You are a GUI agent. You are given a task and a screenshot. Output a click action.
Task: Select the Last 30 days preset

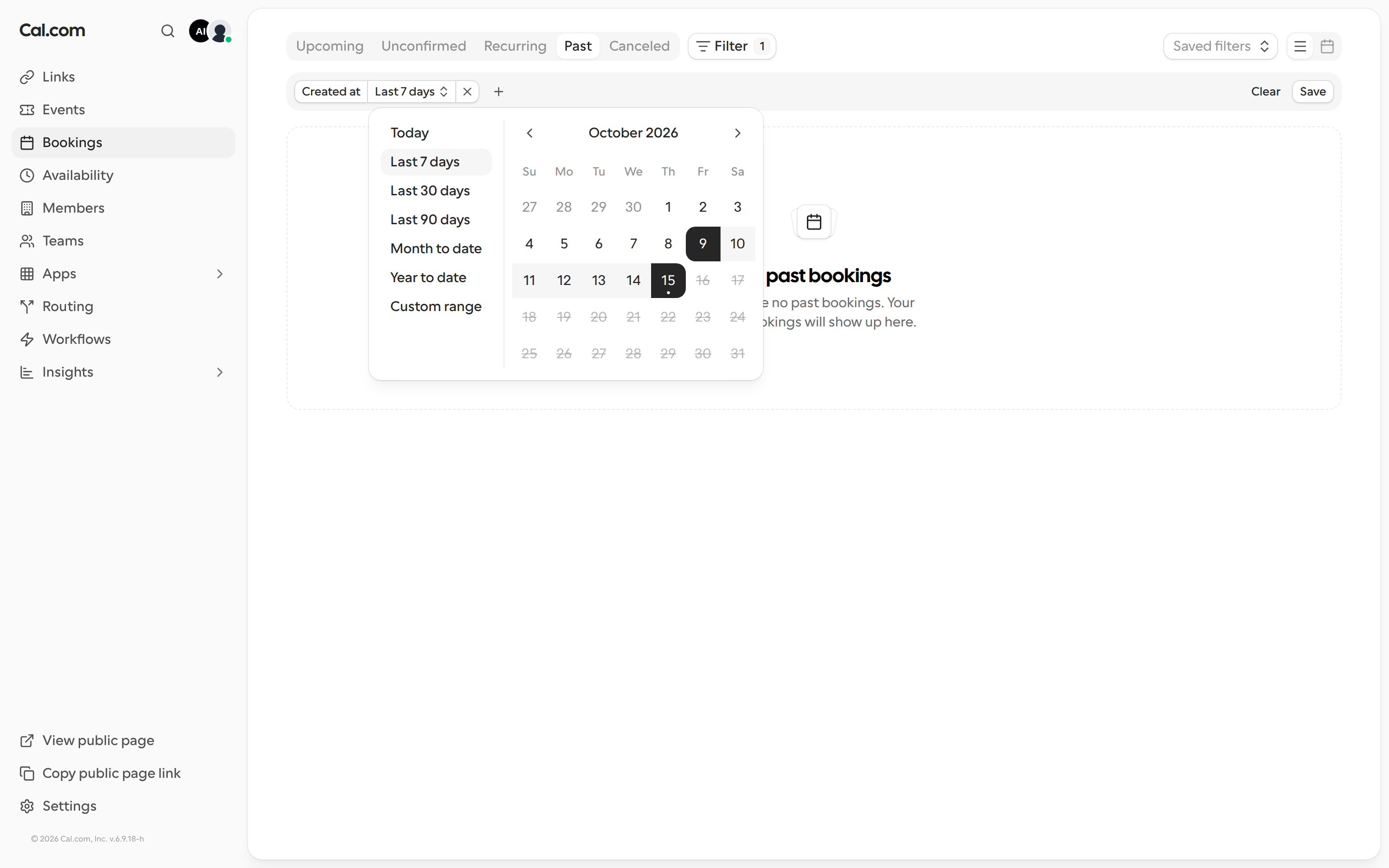pos(436,191)
